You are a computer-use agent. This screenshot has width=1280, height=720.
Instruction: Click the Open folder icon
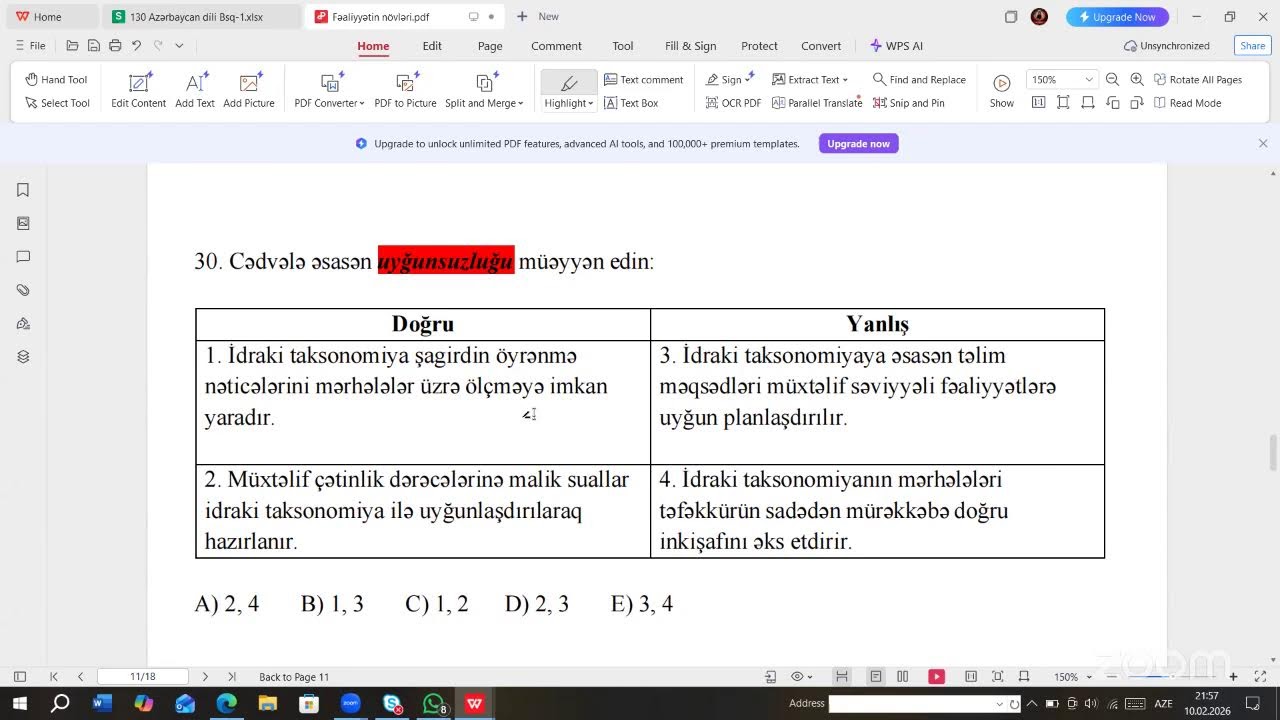[72, 46]
